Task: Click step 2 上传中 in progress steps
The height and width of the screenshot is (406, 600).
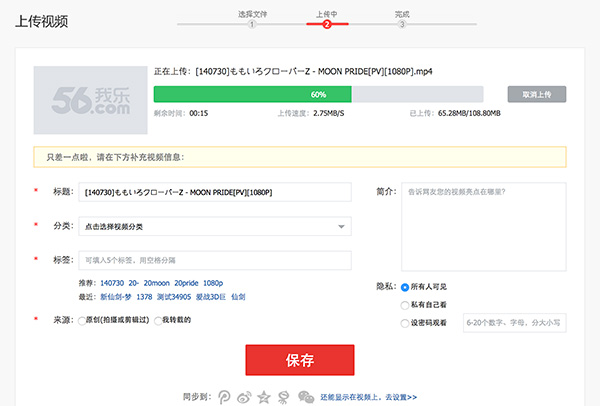Action: point(327,24)
